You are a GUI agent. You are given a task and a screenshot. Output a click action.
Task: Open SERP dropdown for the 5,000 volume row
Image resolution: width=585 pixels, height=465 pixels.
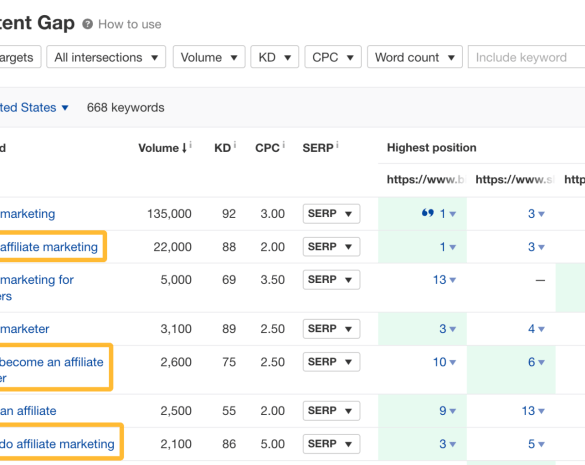coord(331,280)
